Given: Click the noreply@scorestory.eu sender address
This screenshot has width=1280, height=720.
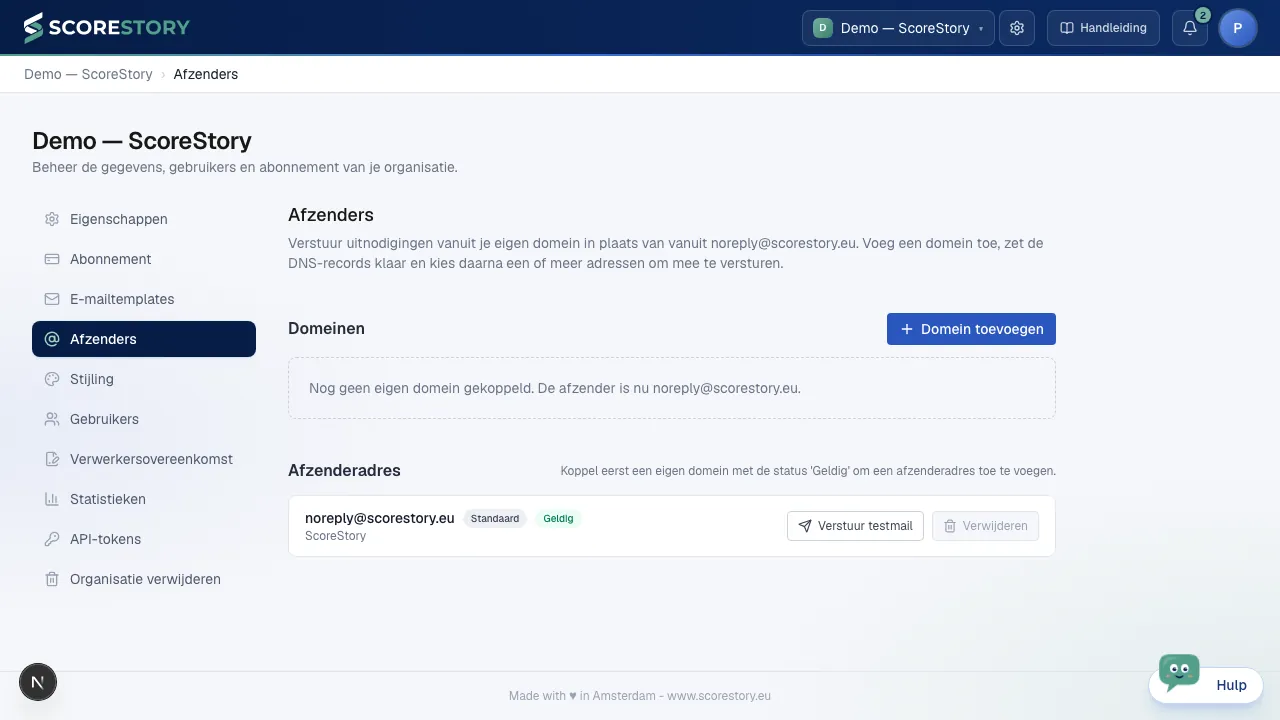Looking at the screenshot, I should tap(380, 518).
